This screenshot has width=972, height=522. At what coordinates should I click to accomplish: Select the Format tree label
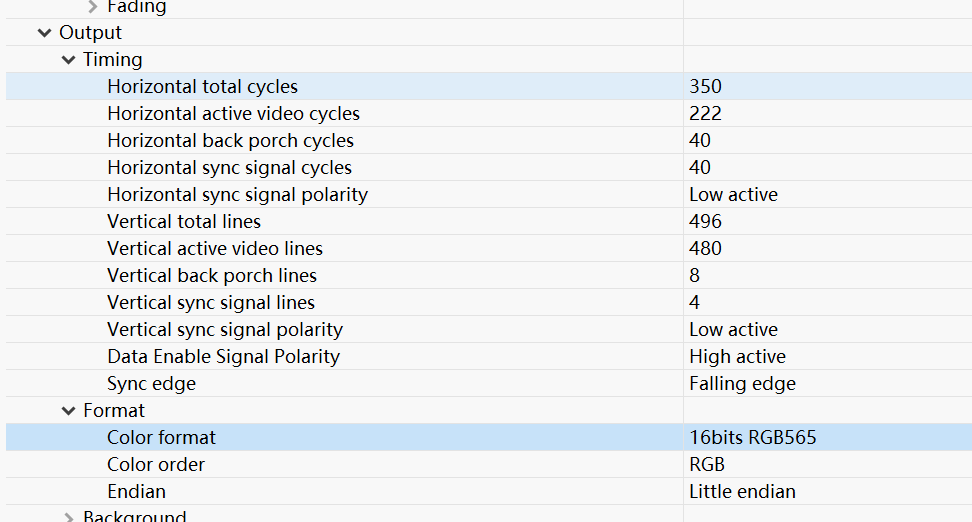tap(114, 410)
